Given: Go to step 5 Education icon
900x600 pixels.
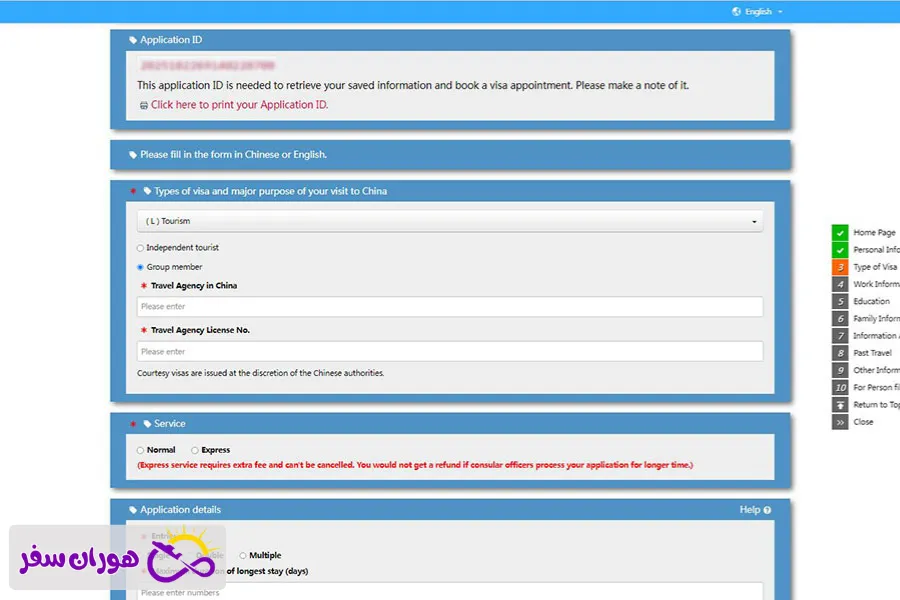Looking at the screenshot, I should tap(840, 301).
